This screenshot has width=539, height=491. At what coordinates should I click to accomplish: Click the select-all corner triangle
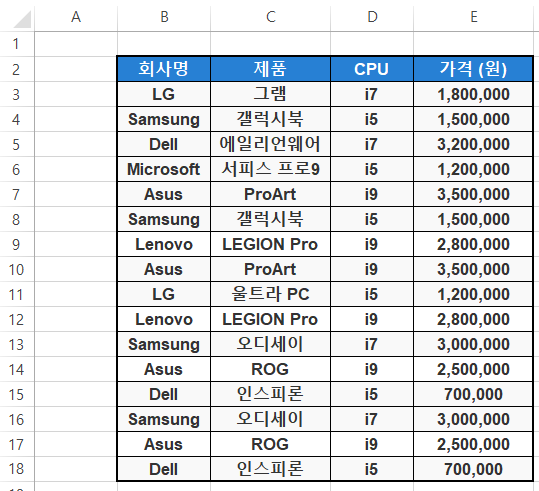22,19
